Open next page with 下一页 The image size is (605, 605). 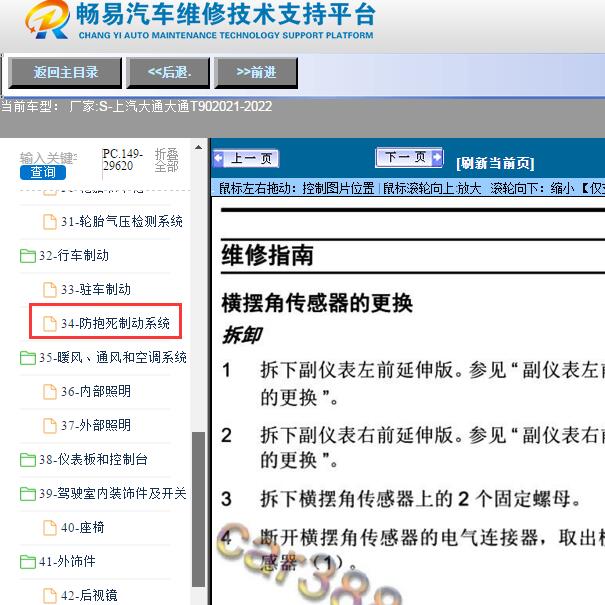click(409, 157)
